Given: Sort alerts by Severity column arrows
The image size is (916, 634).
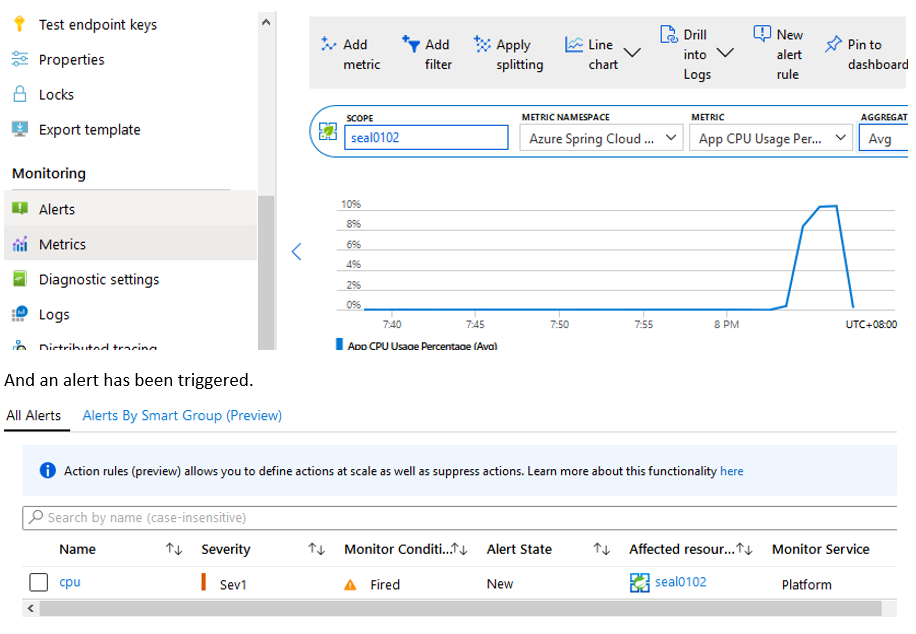Looking at the screenshot, I should [316, 549].
